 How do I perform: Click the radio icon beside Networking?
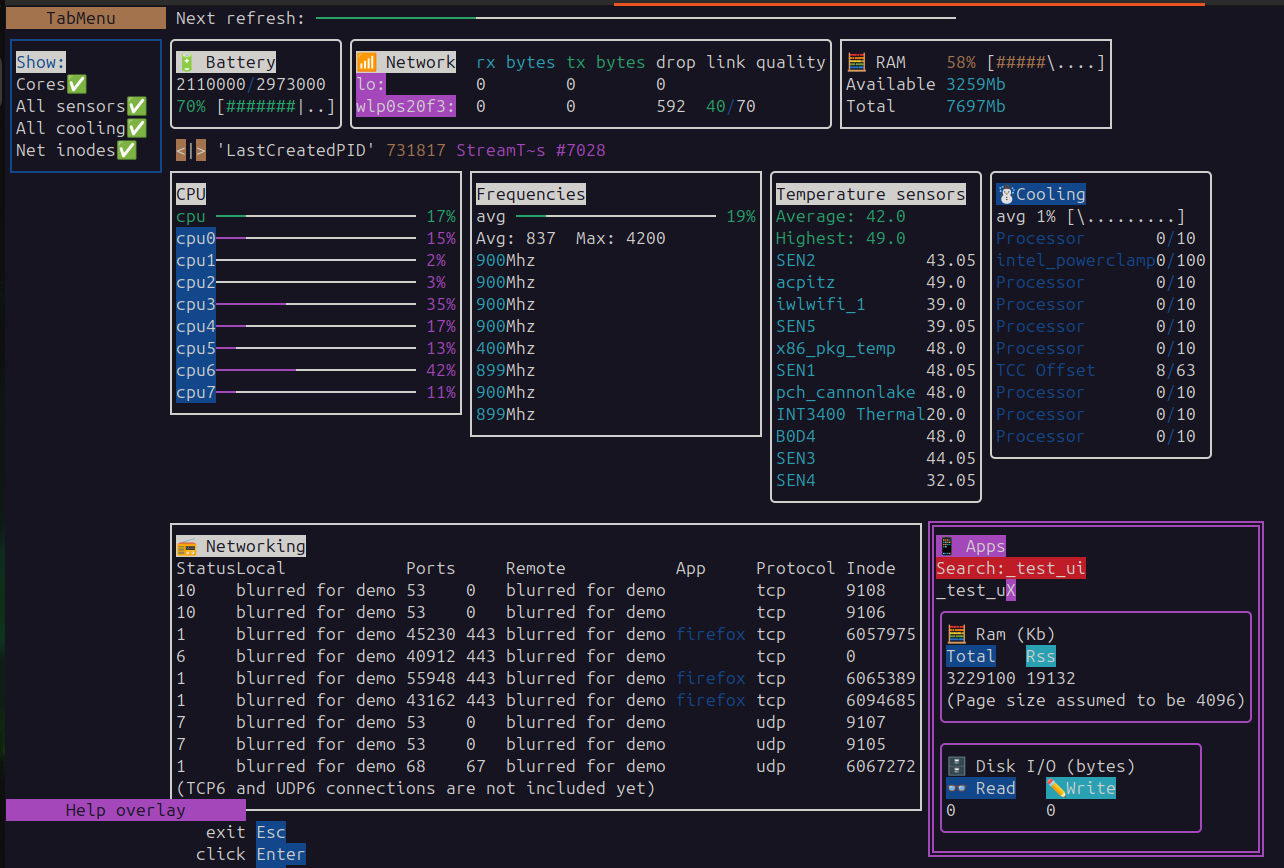click(x=186, y=546)
